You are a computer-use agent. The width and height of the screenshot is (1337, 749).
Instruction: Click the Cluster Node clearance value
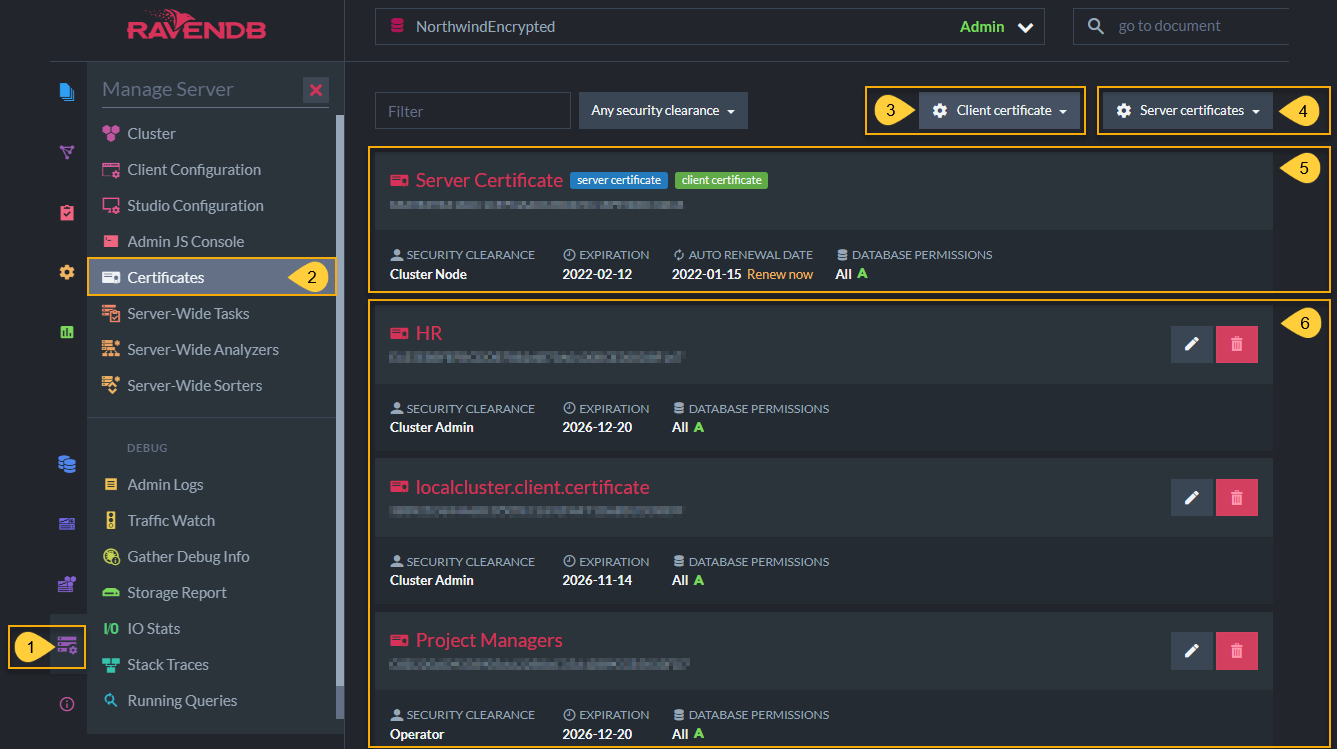point(428,274)
